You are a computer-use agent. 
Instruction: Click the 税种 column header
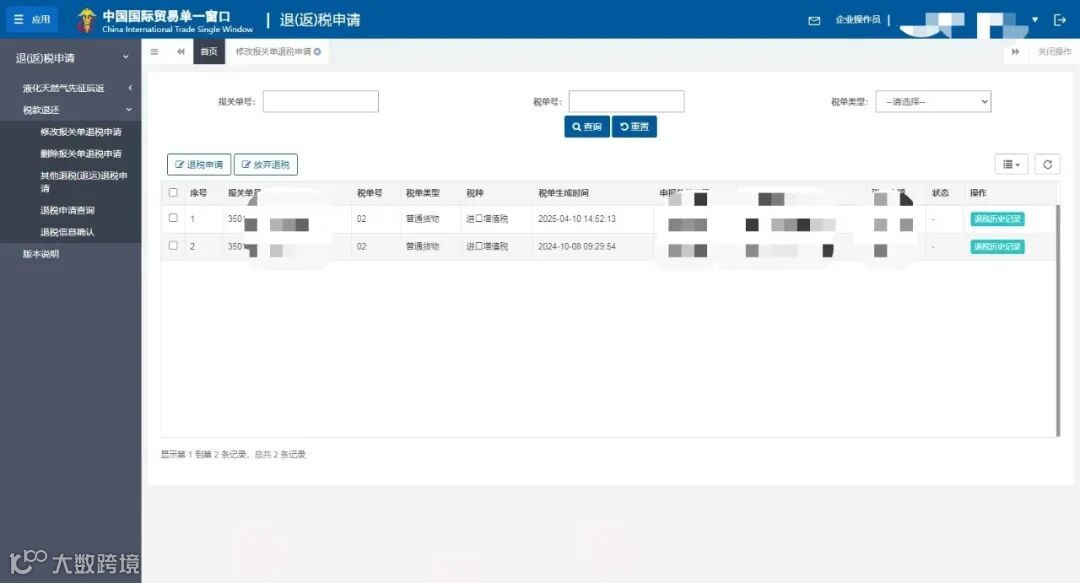point(475,193)
